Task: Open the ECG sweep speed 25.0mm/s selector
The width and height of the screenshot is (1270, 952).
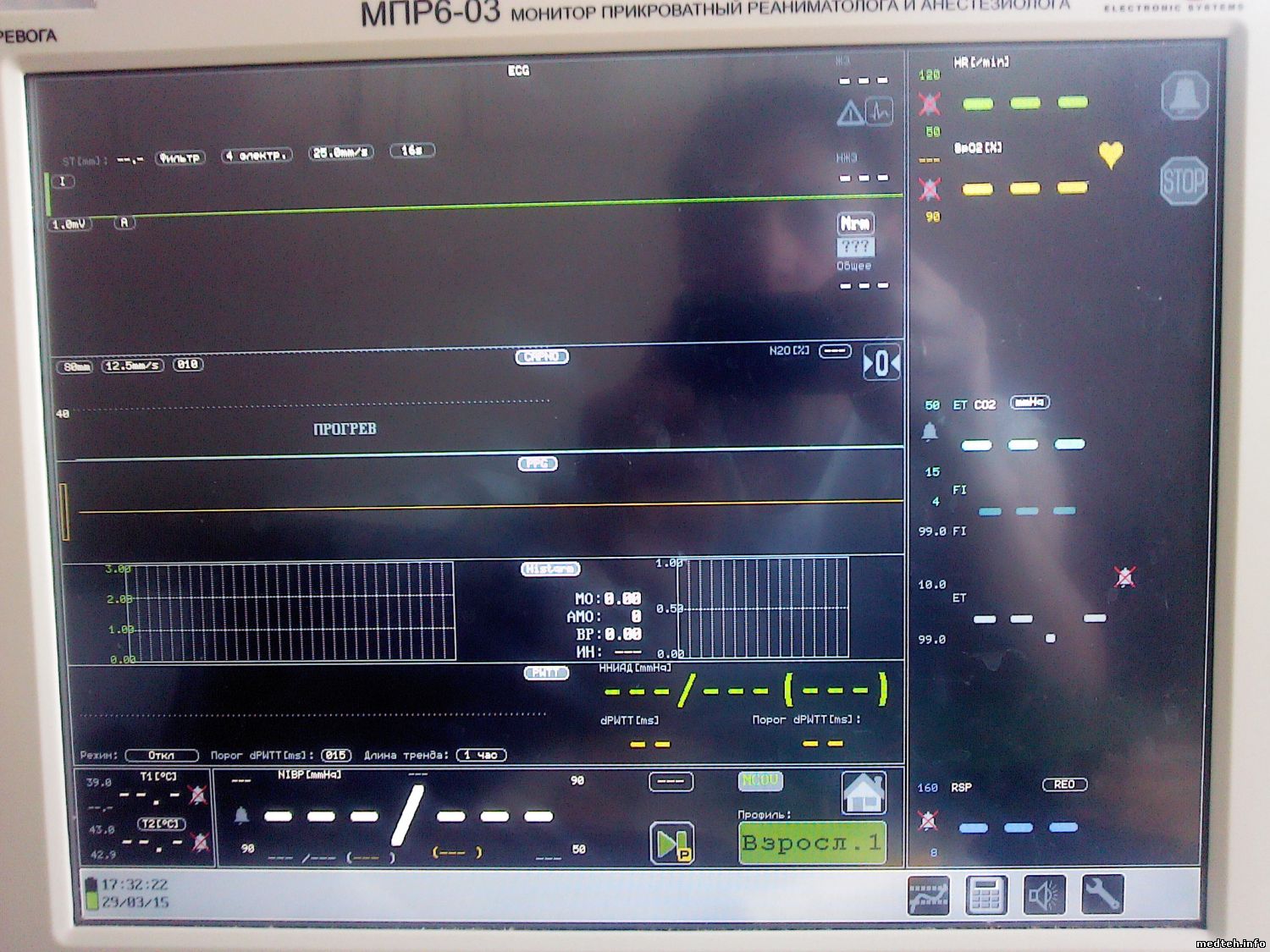Action: [340, 153]
